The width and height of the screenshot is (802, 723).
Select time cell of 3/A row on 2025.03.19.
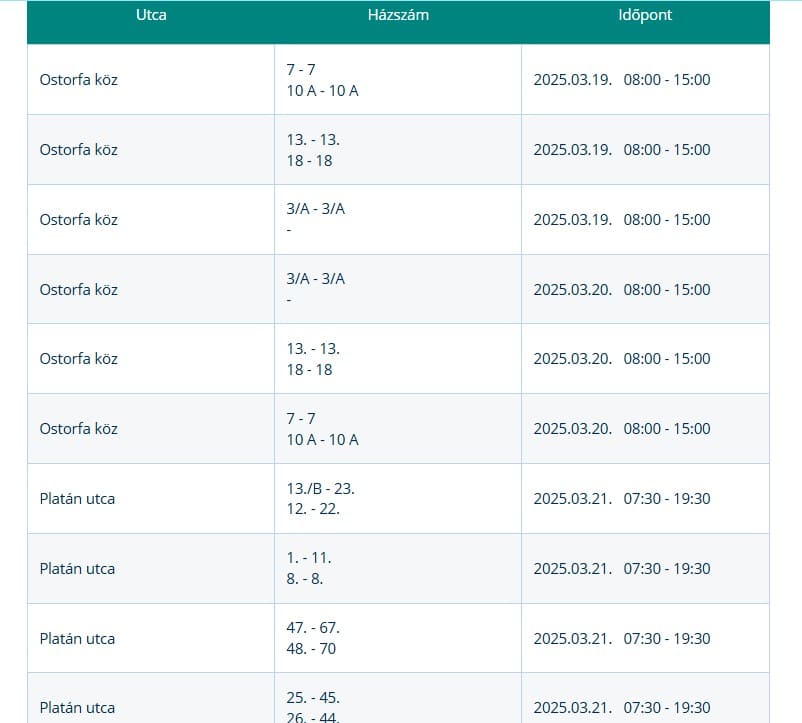(622, 220)
